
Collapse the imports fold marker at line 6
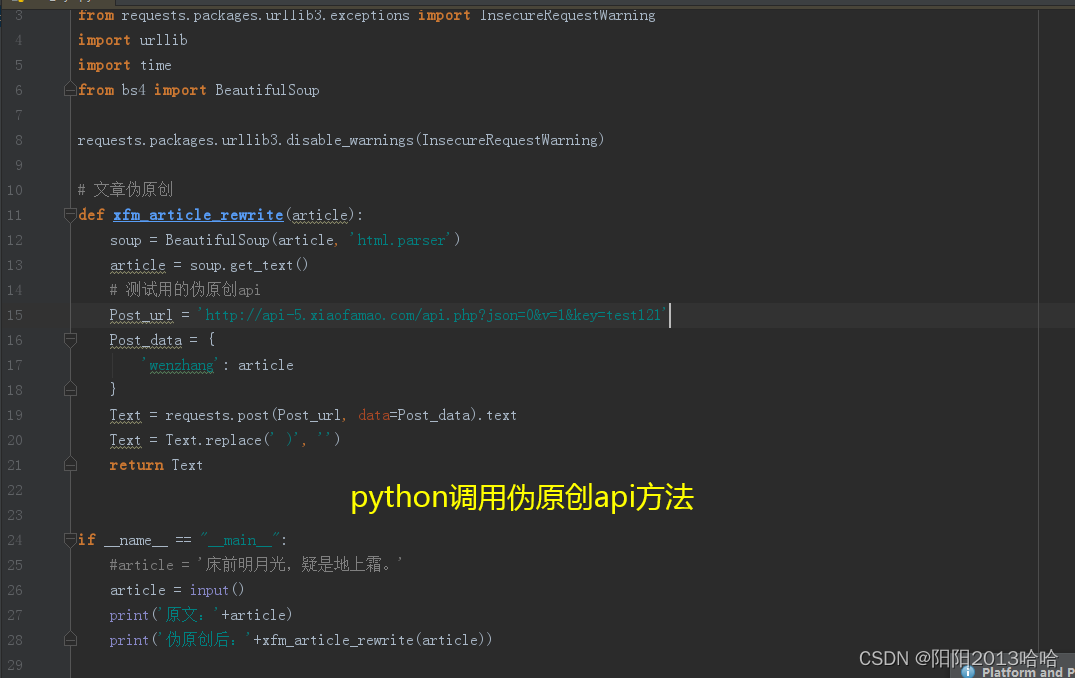coord(70,89)
